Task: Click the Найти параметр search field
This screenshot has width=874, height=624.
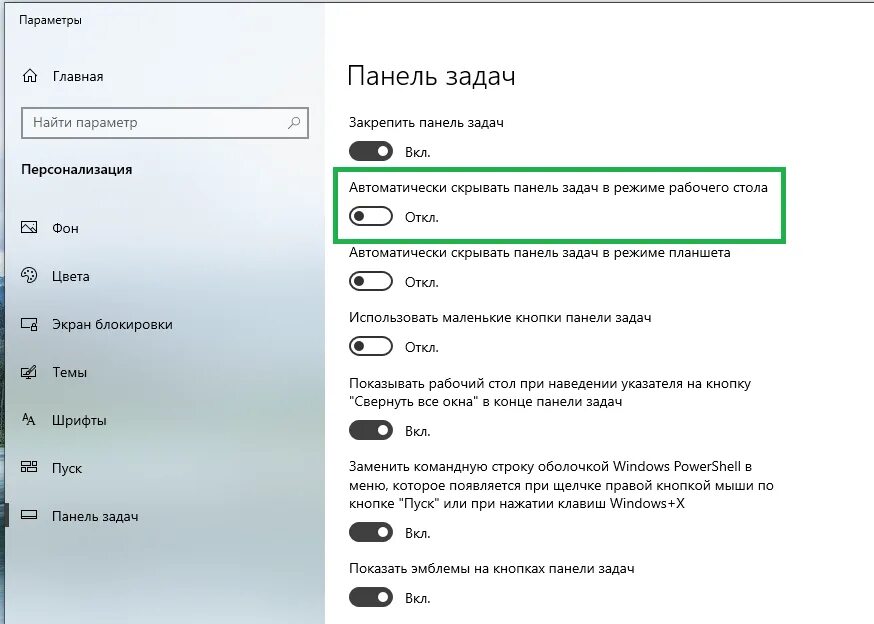Action: pyautogui.click(x=164, y=123)
